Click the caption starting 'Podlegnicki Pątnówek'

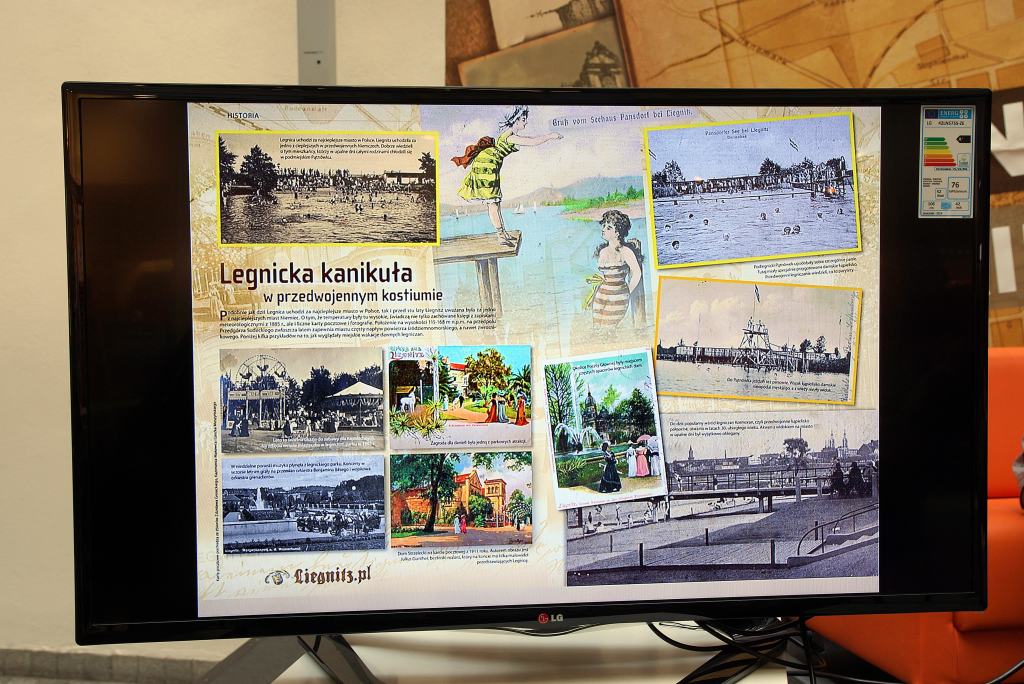point(805,269)
